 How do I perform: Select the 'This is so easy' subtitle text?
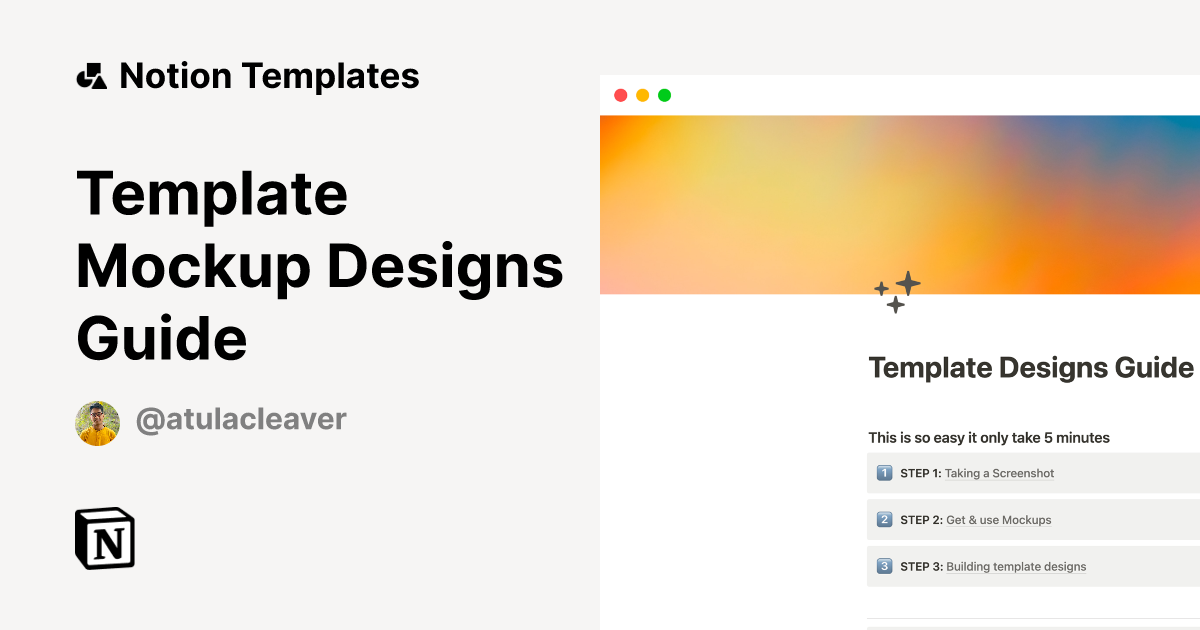click(x=988, y=437)
